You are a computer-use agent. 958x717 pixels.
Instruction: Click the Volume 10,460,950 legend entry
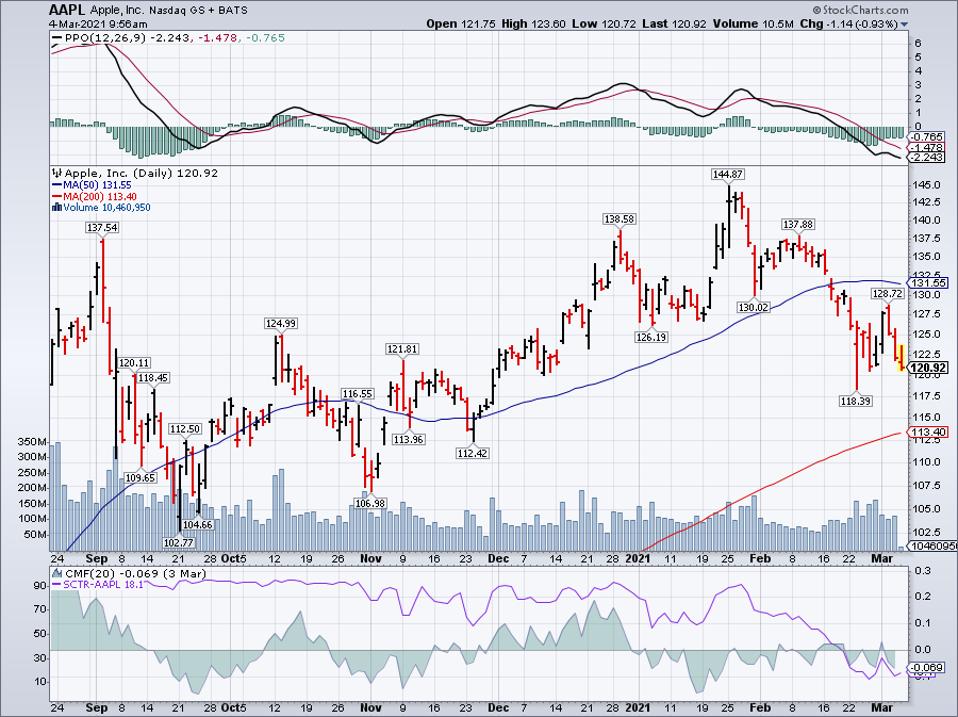(106, 208)
